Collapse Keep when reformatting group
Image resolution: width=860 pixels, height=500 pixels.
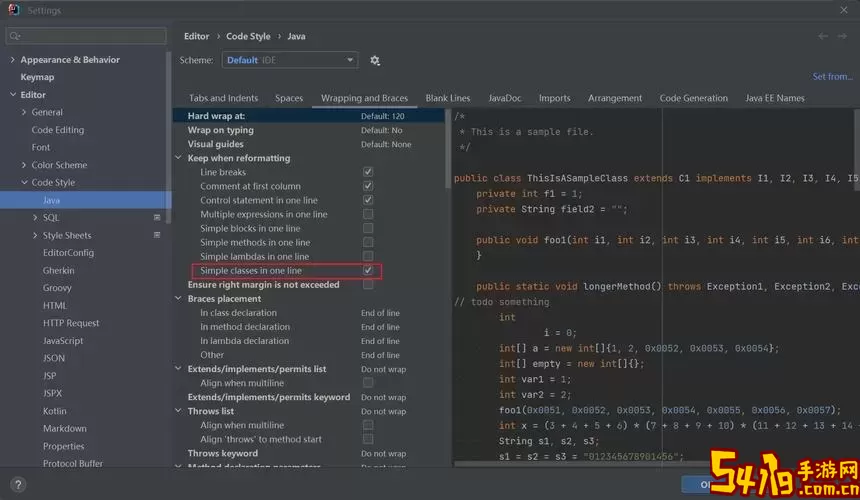click(x=178, y=158)
